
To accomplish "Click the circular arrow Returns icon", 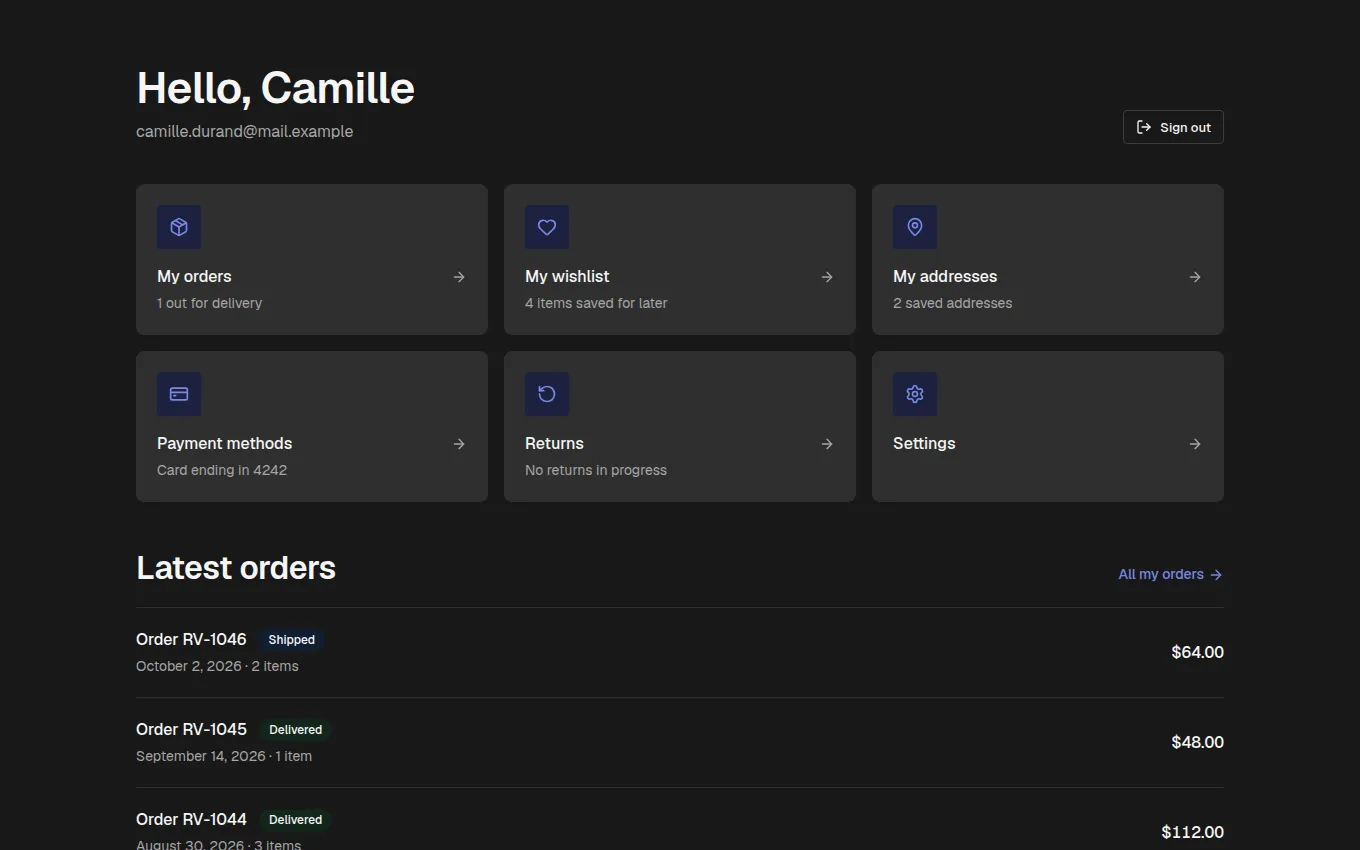I will [547, 394].
